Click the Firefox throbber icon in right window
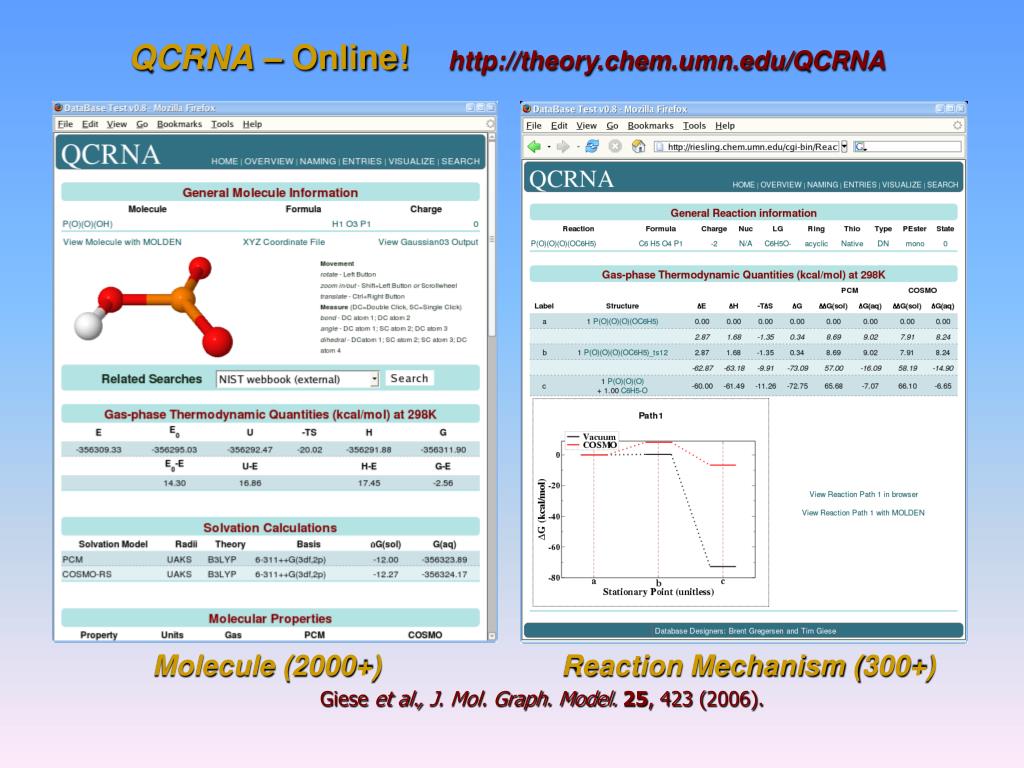 click(957, 125)
